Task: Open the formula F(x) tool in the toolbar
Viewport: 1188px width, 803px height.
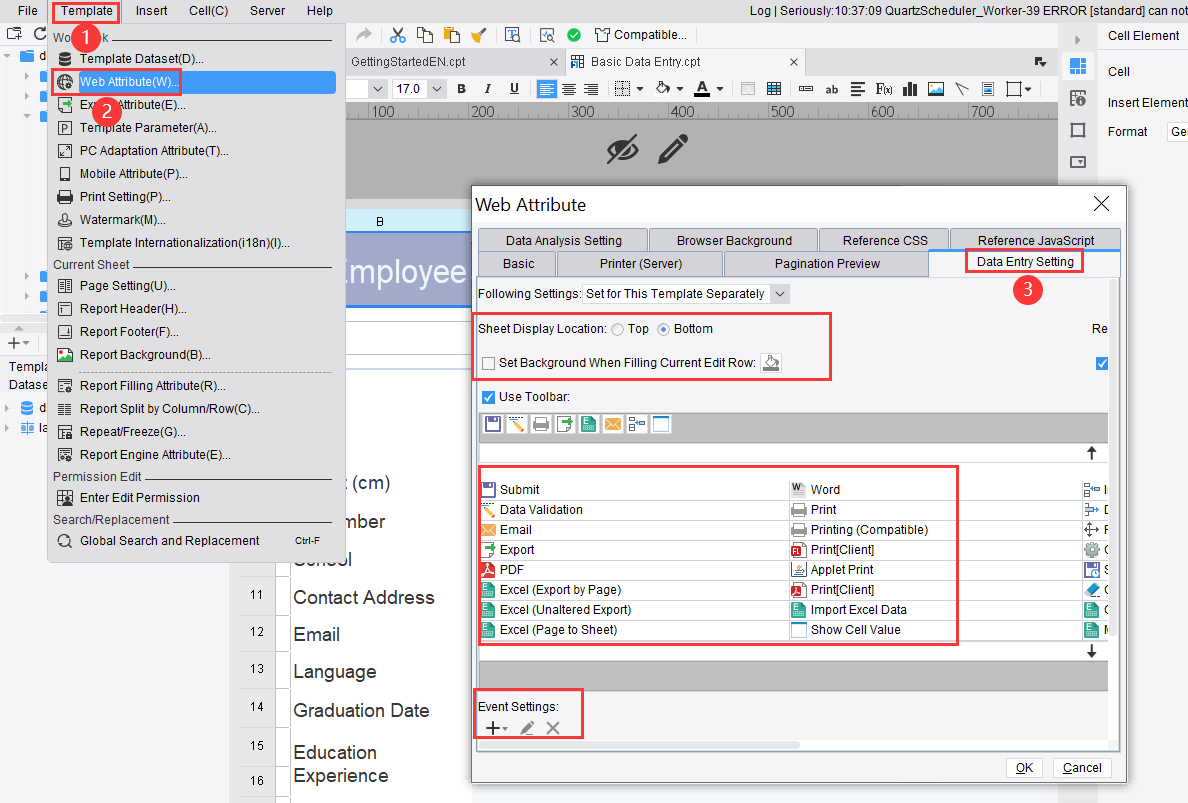Action: (884, 89)
